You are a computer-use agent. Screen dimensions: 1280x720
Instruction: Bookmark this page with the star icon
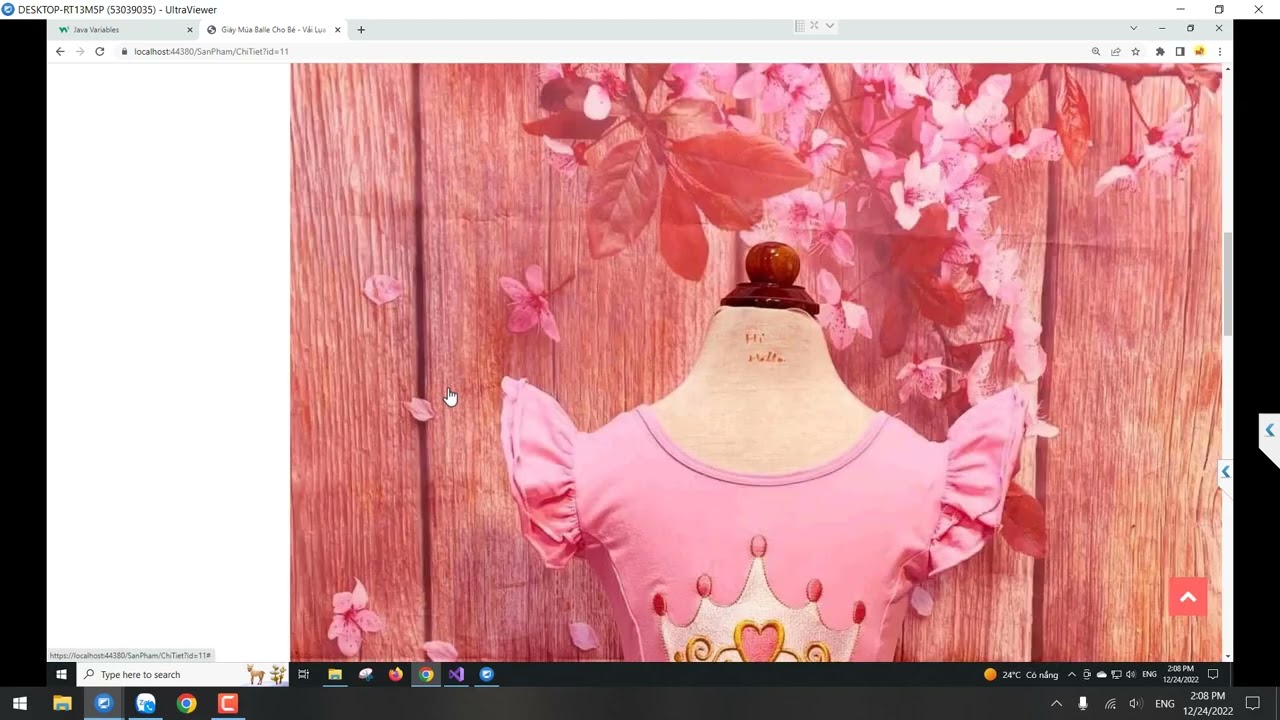point(1135,51)
